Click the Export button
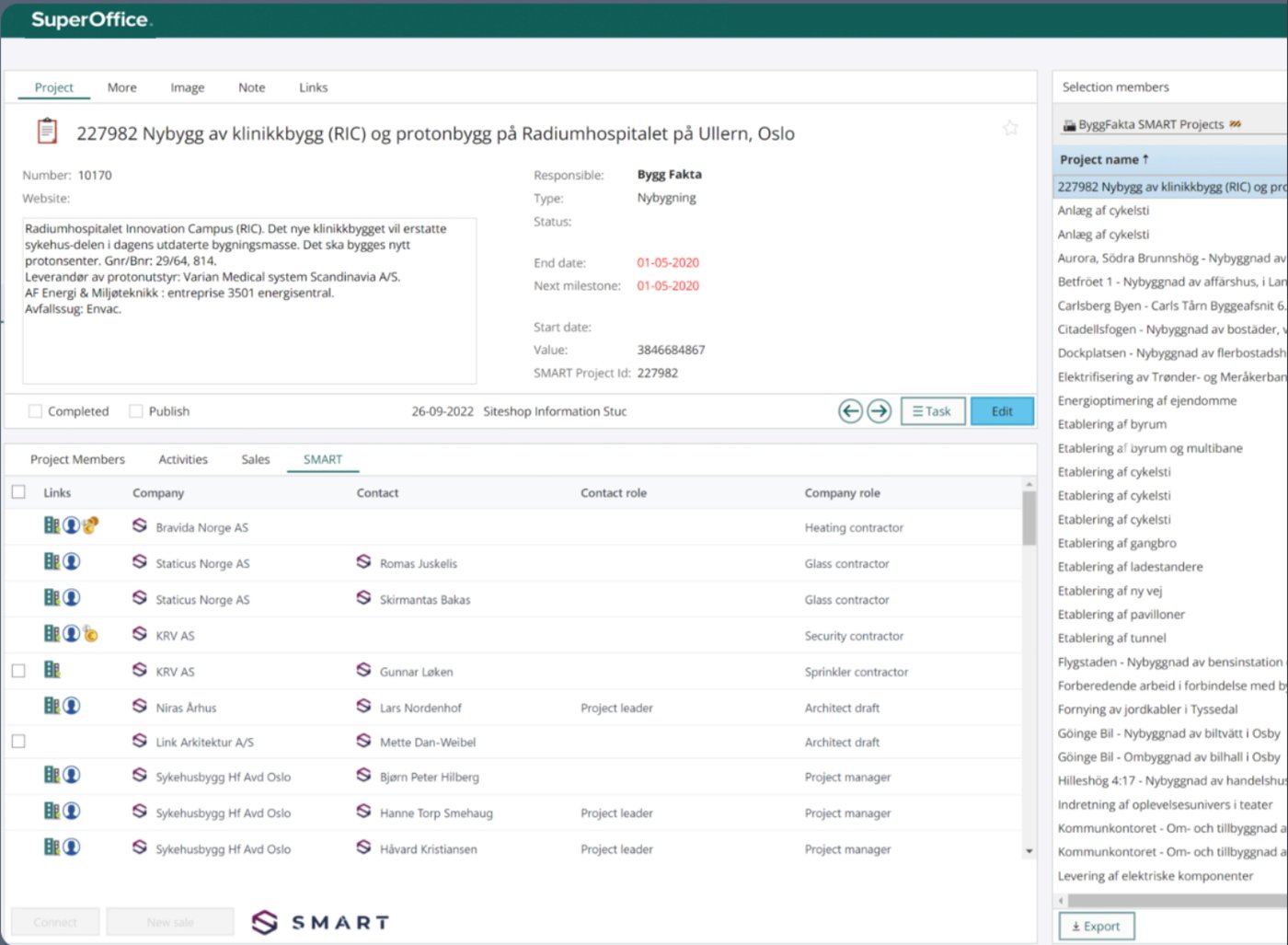 click(1097, 926)
